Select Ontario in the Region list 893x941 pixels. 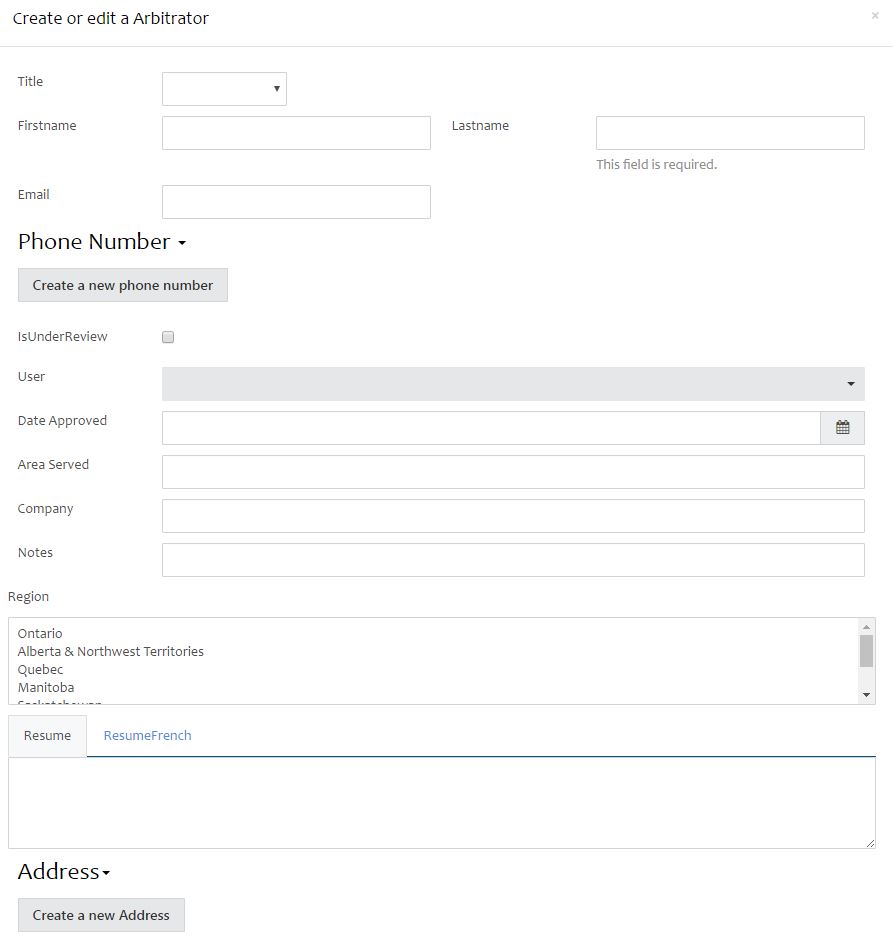40,634
